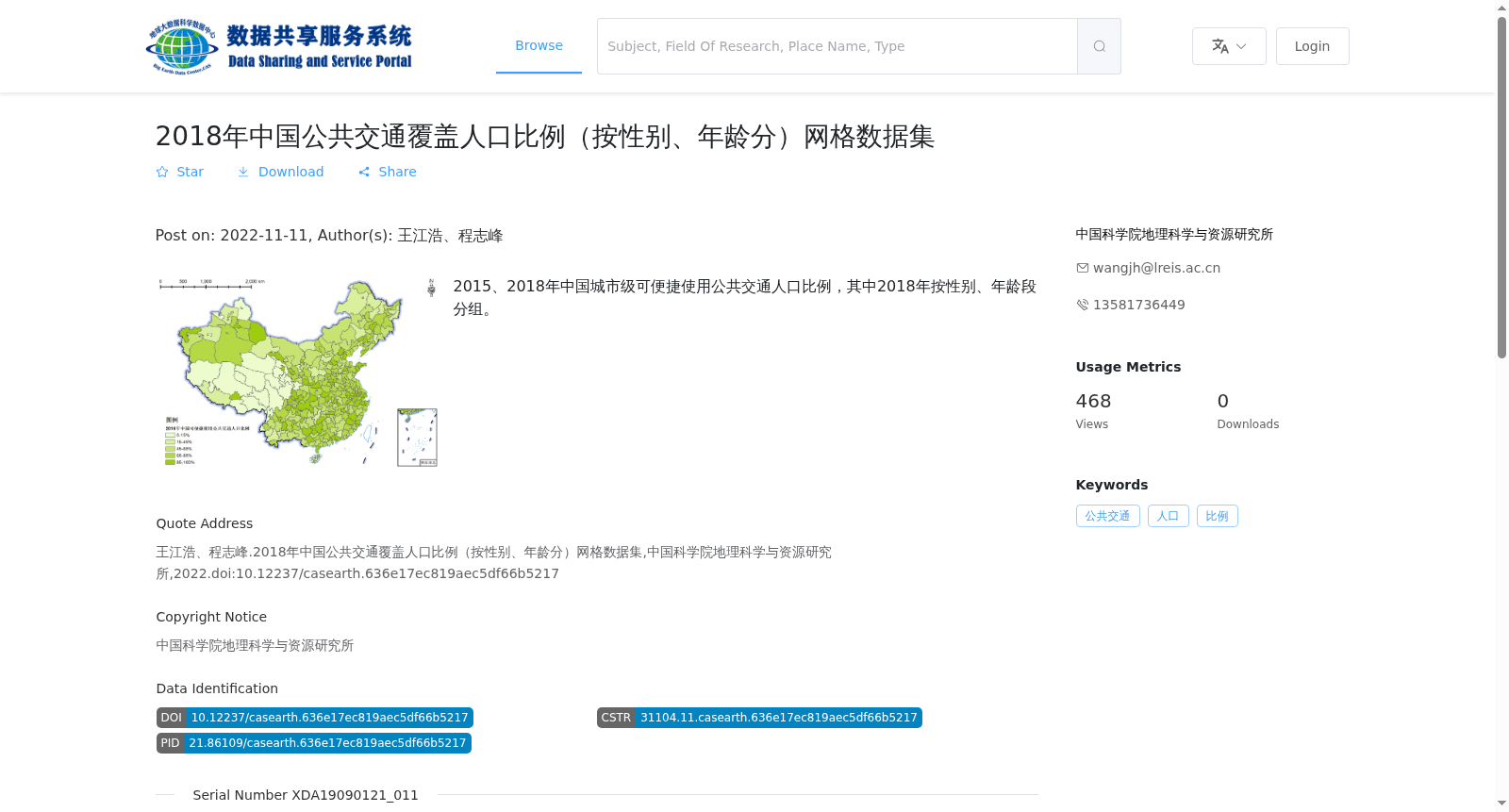
Task: Click the Views count 468
Action: (x=1093, y=401)
